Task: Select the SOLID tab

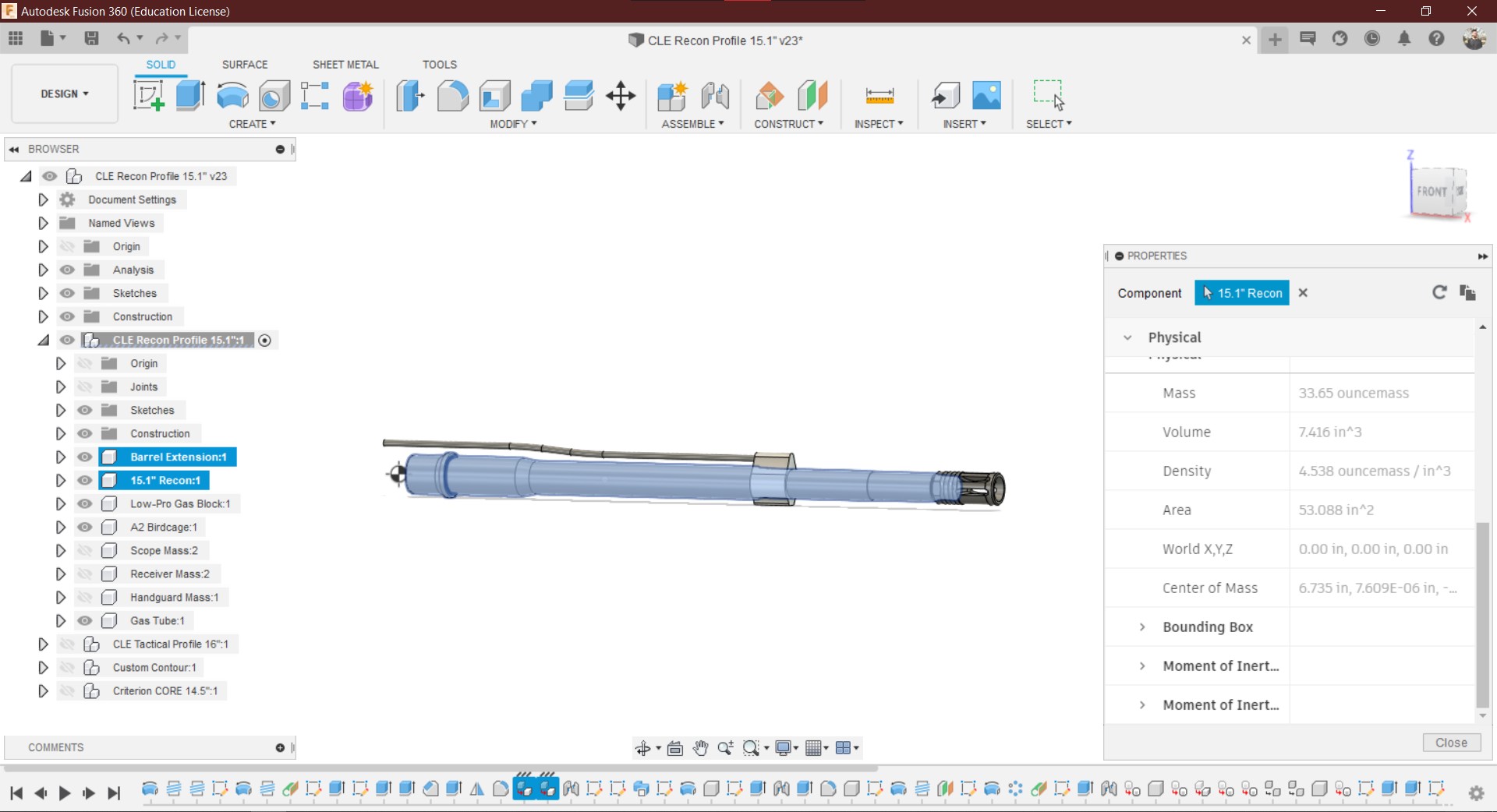Action: click(x=161, y=65)
